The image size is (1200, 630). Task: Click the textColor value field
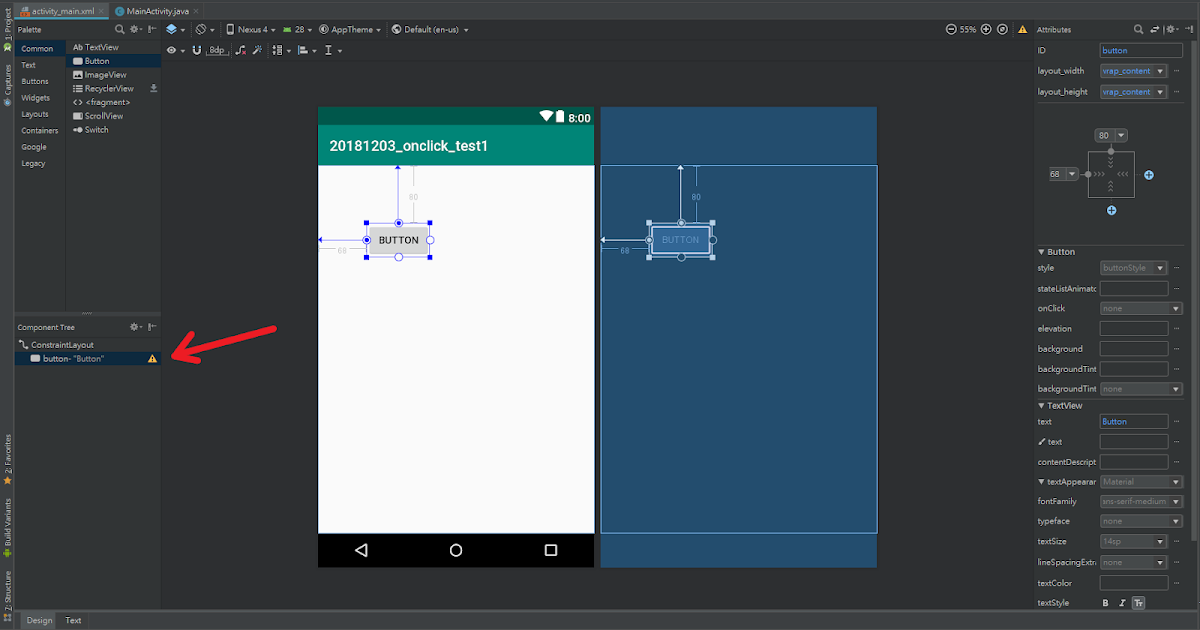1133,583
